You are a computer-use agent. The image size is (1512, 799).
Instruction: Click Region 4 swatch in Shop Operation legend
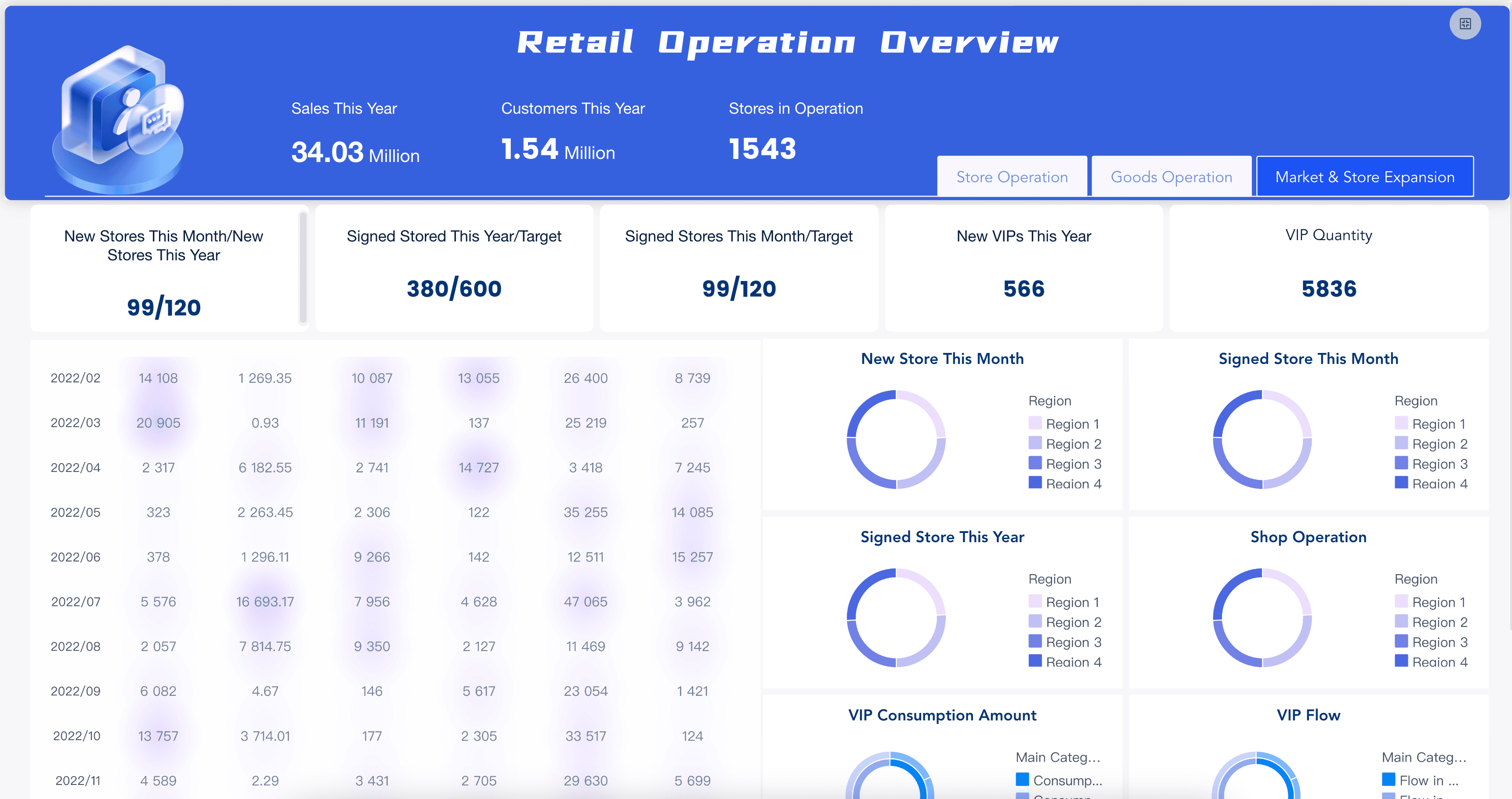coord(1401,661)
